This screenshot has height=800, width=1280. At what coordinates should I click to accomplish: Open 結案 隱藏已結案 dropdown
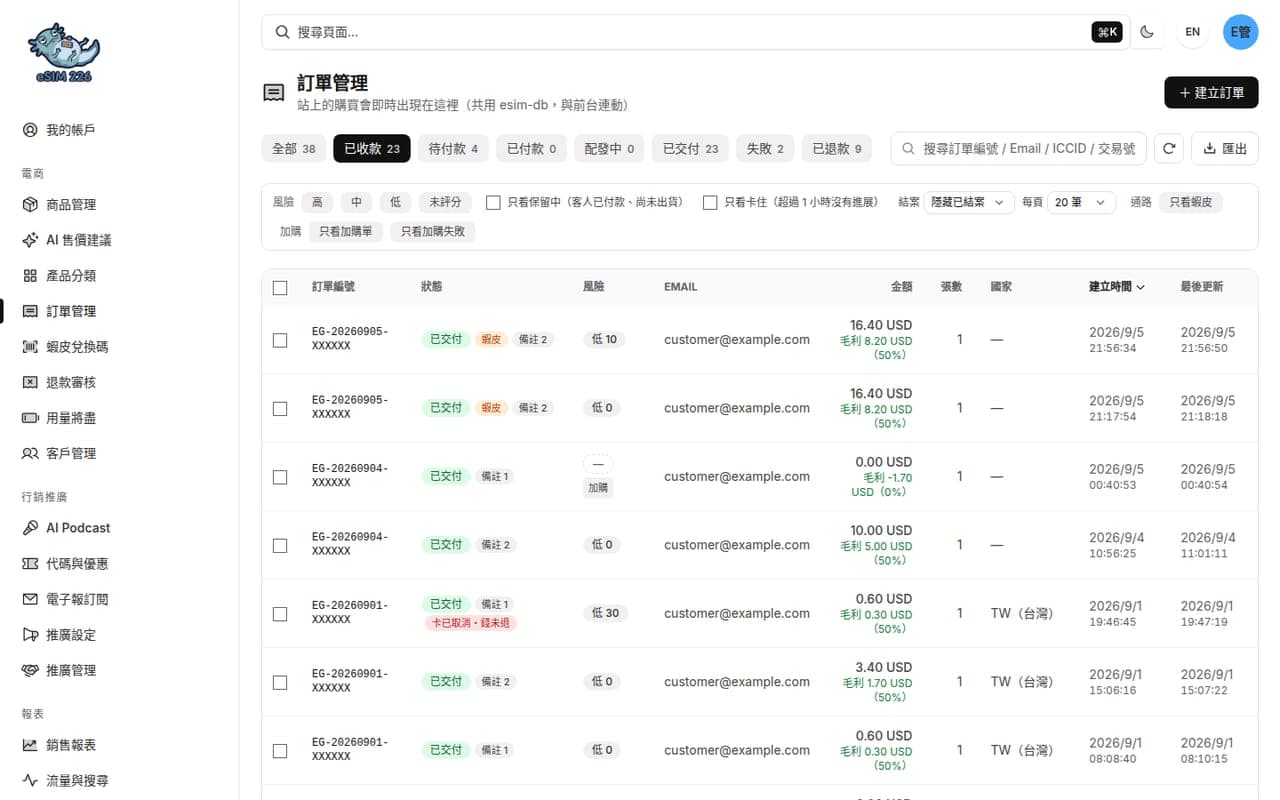[x=969, y=202]
